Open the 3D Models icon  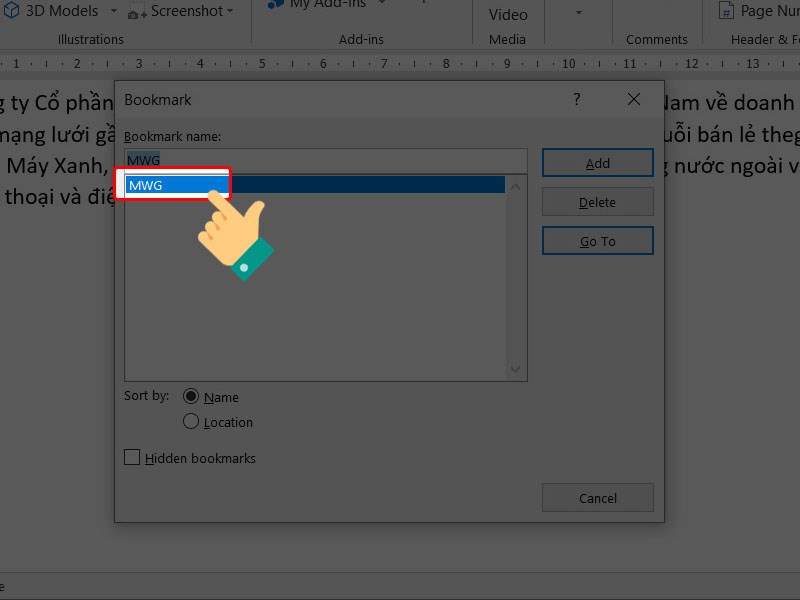(x=11, y=10)
